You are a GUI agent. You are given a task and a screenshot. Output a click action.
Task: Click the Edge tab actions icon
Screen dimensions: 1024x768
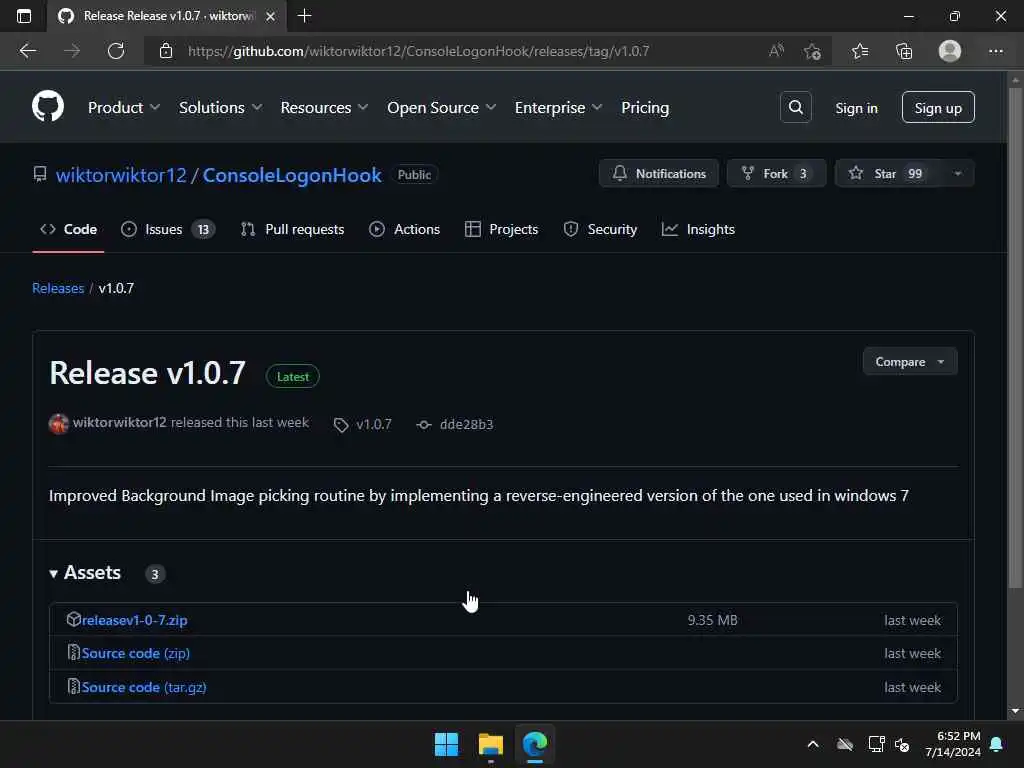coord(24,16)
